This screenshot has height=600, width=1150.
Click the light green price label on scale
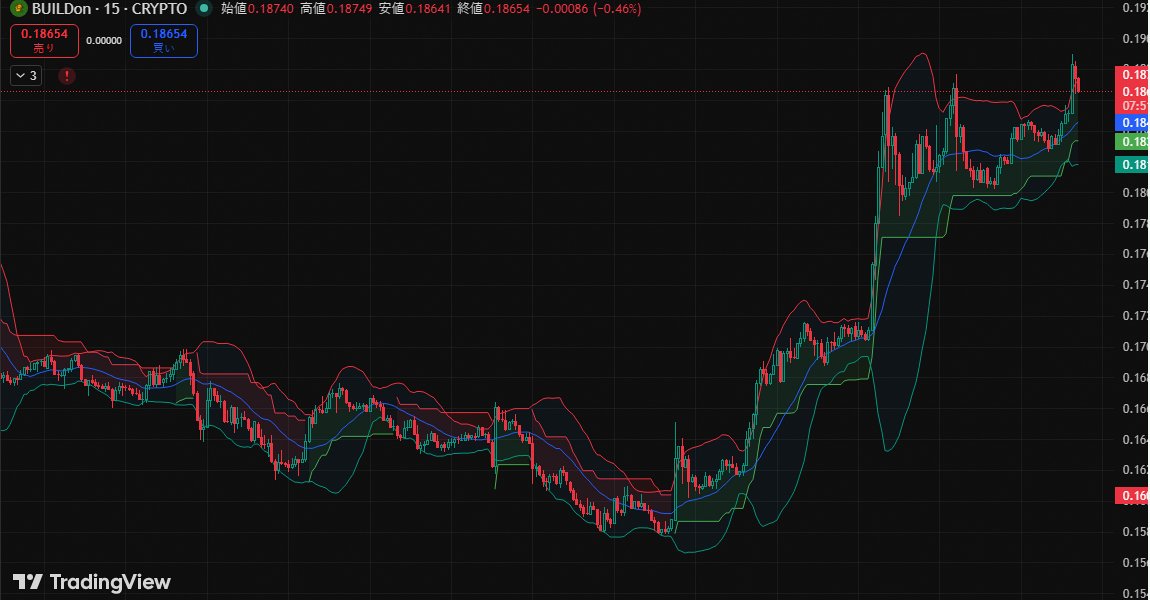coord(1132,142)
